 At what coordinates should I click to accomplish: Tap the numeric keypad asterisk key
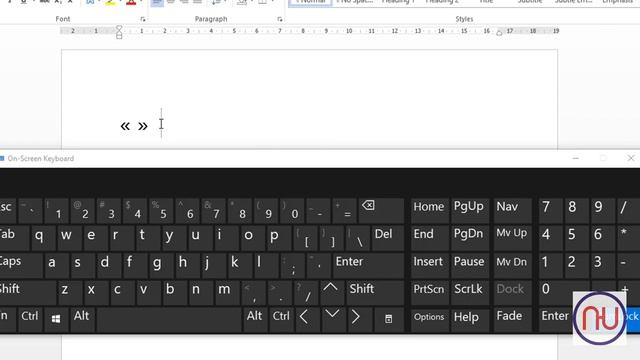click(x=628, y=238)
